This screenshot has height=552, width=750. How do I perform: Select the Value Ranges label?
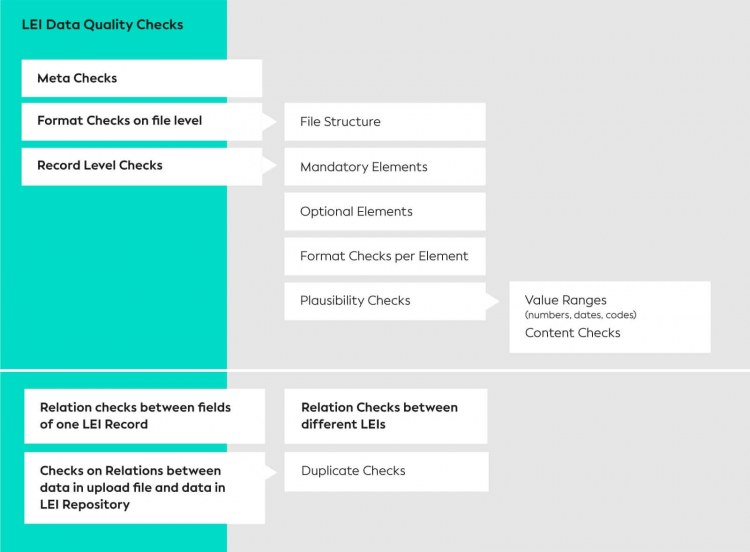point(565,300)
